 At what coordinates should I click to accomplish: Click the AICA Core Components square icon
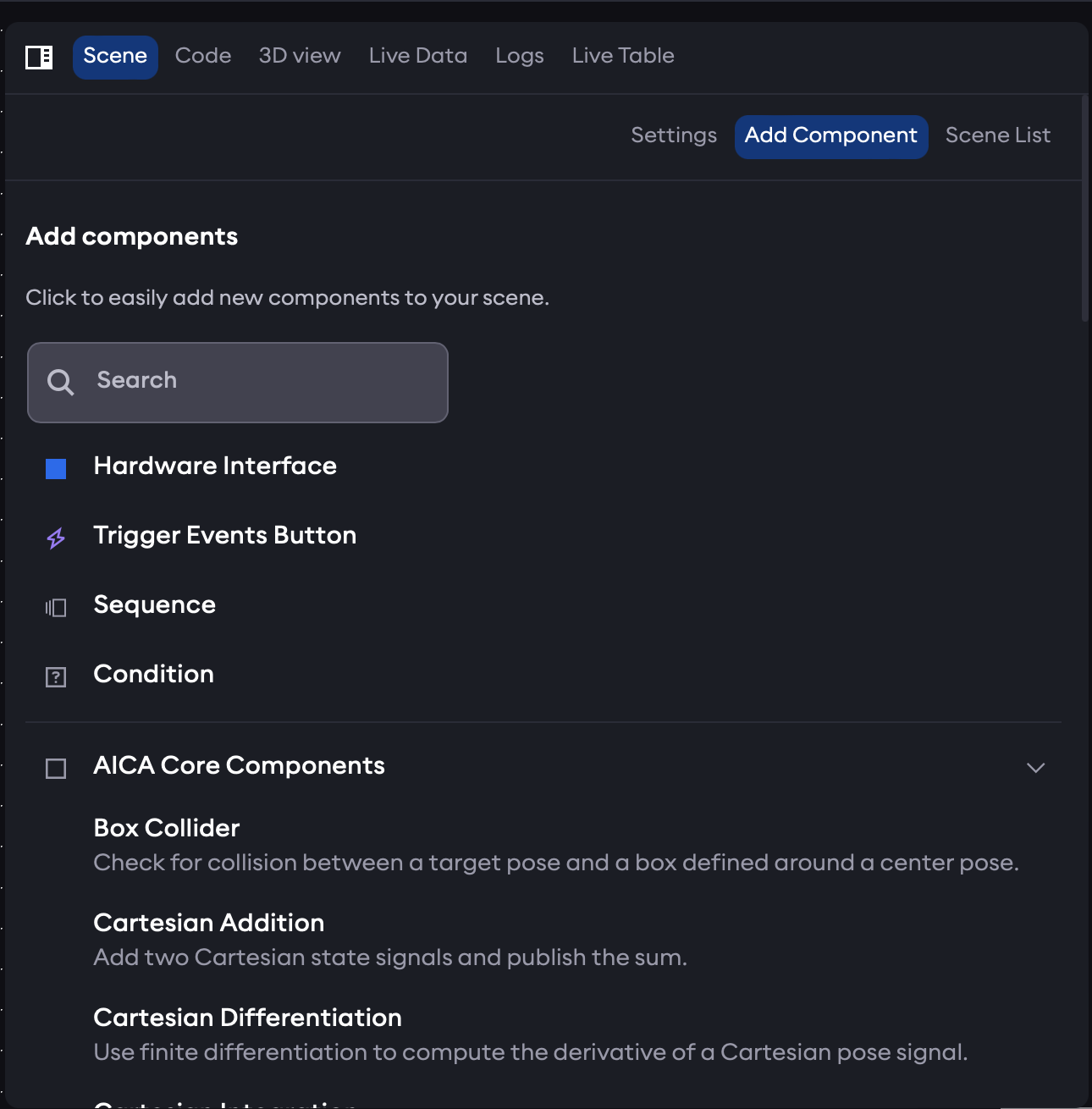click(56, 768)
